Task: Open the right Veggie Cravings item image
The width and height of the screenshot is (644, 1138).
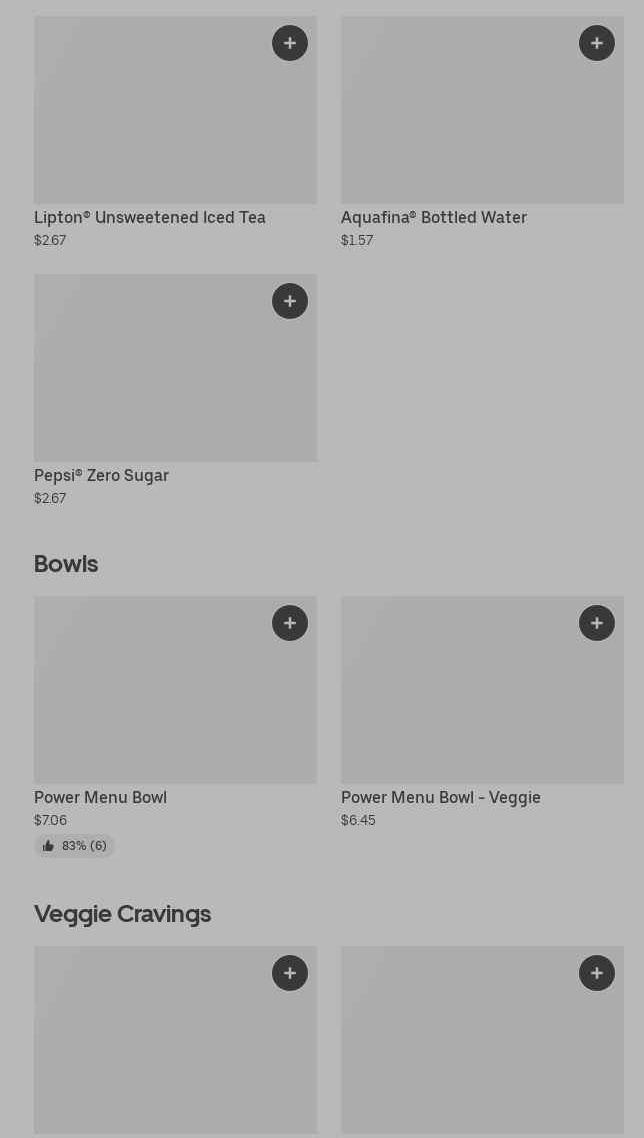Action: pos(460,1050)
